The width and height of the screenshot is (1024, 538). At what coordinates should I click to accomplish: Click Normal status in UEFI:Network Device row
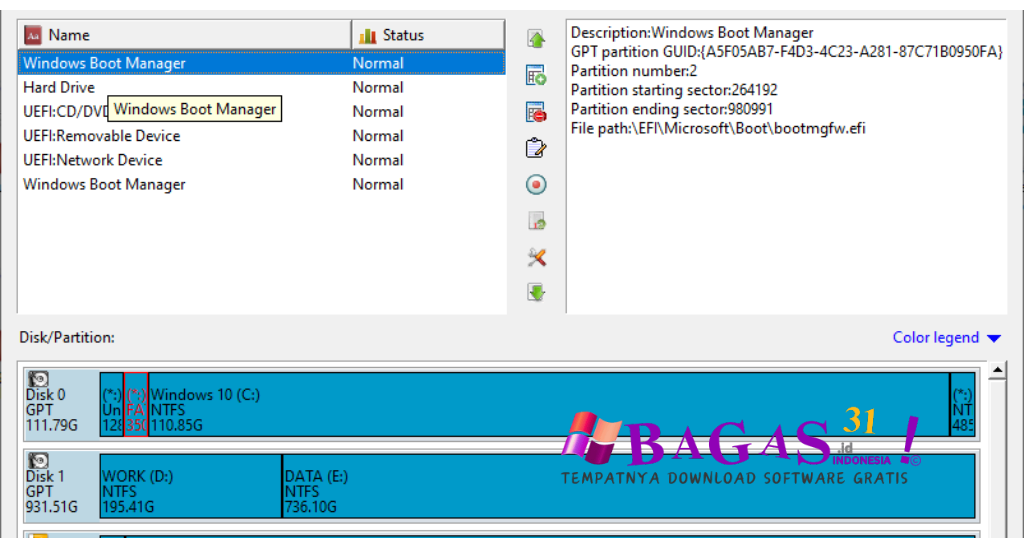pyautogui.click(x=377, y=160)
